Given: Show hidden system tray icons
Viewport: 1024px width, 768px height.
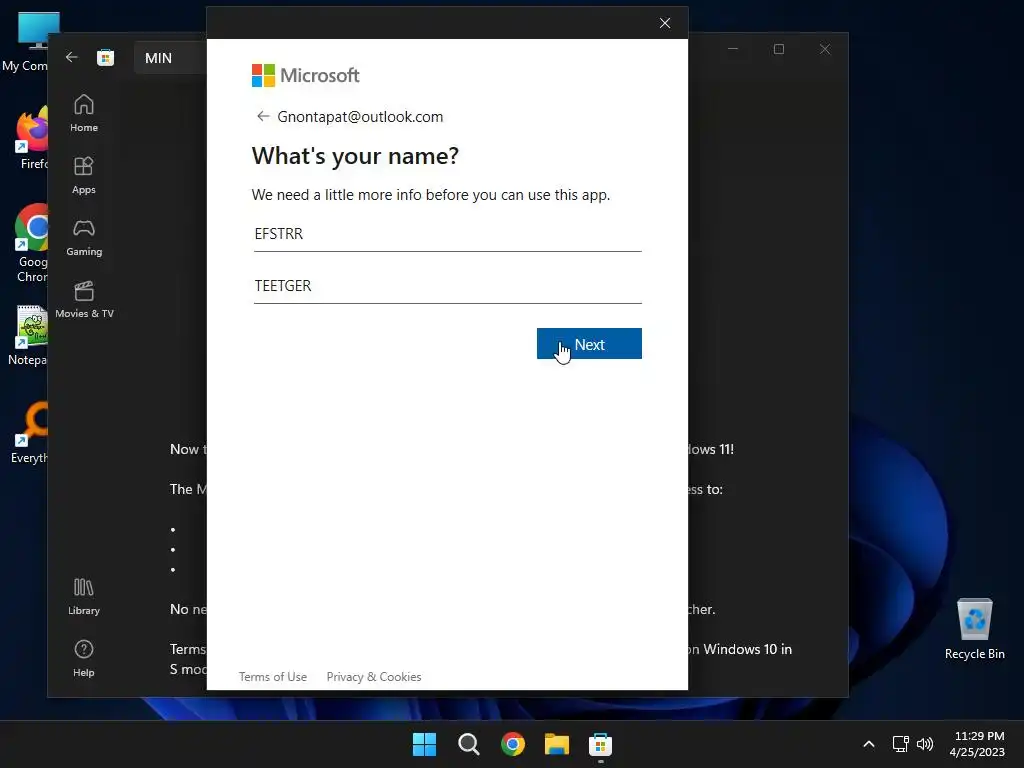Looking at the screenshot, I should (869, 744).
